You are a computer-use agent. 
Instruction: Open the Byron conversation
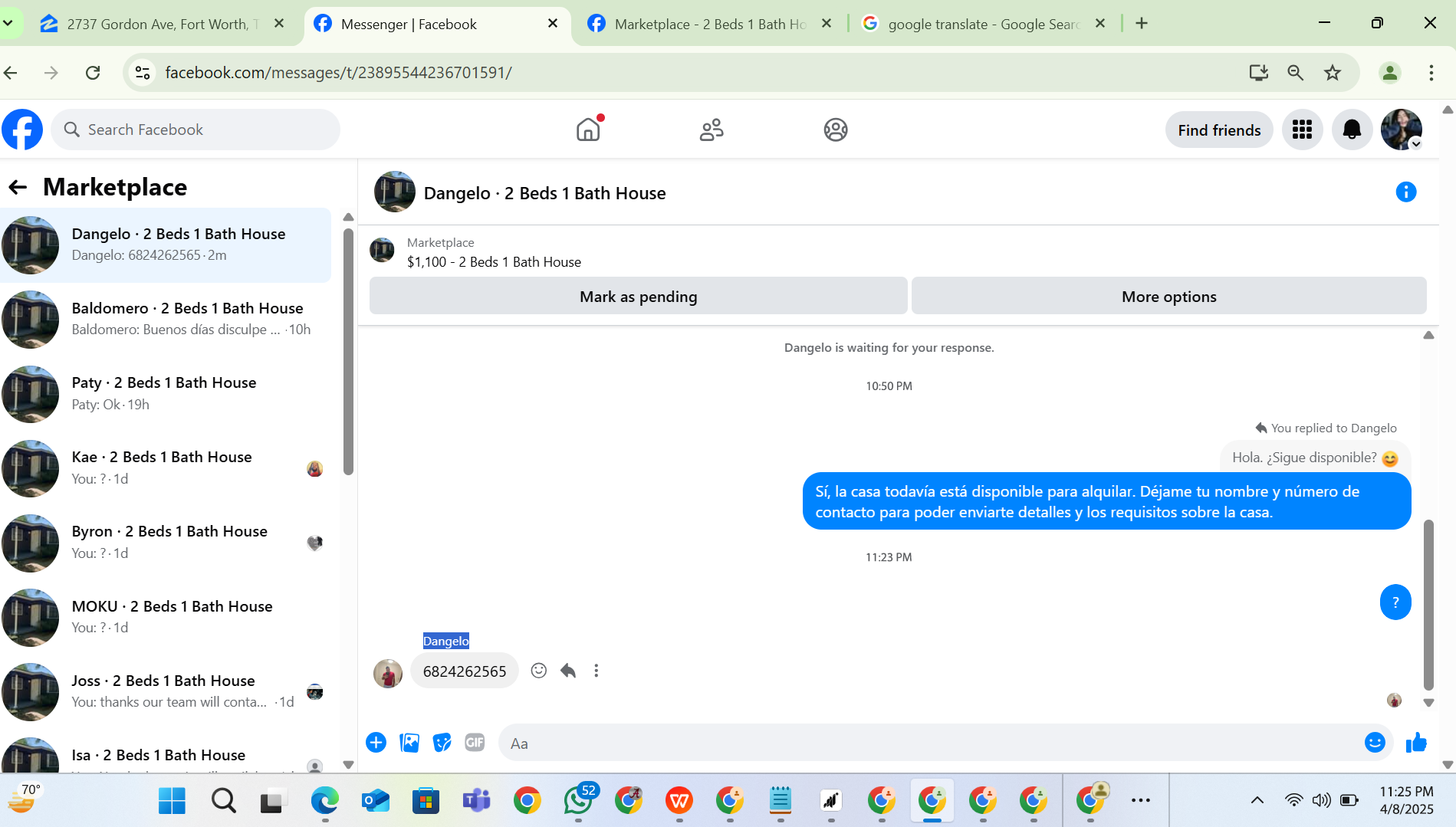166,543
